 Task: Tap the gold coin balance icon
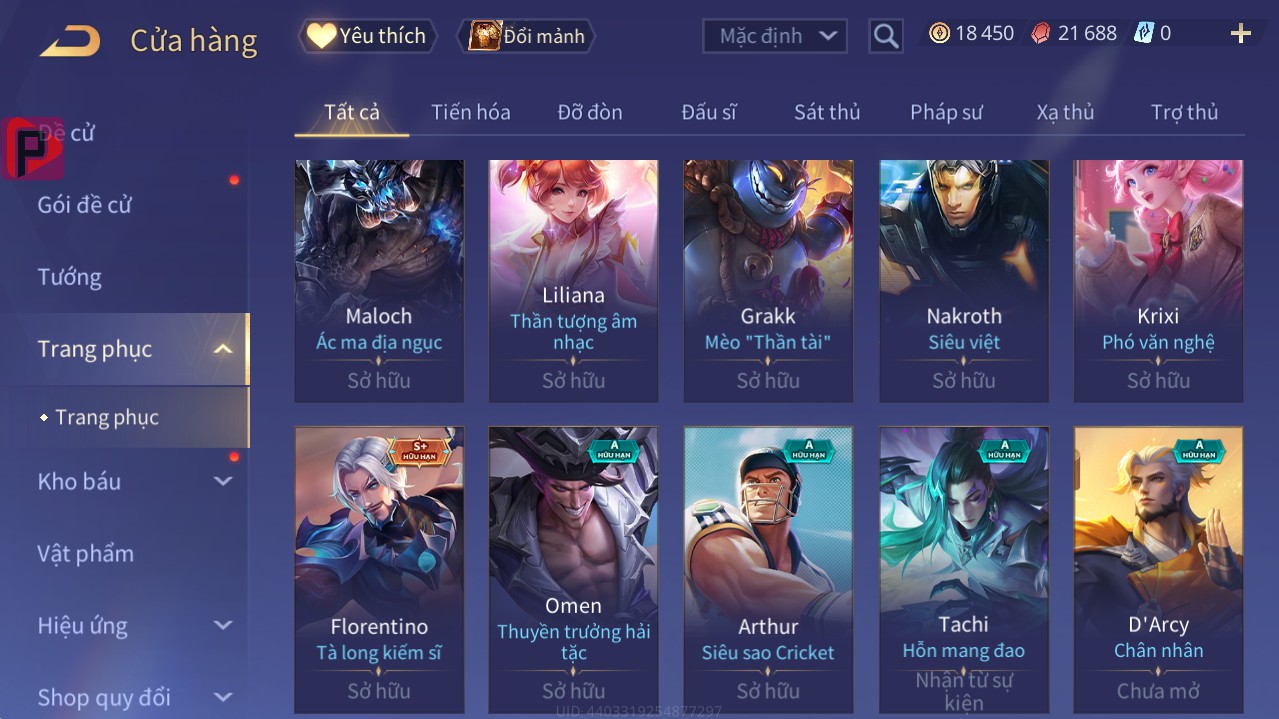[939, 33]
